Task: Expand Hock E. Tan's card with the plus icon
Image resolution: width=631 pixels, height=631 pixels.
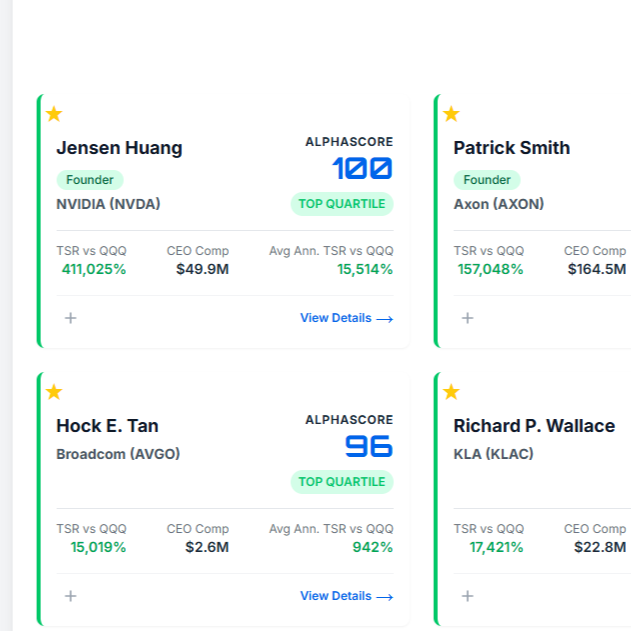Action: tap(70, 596)
